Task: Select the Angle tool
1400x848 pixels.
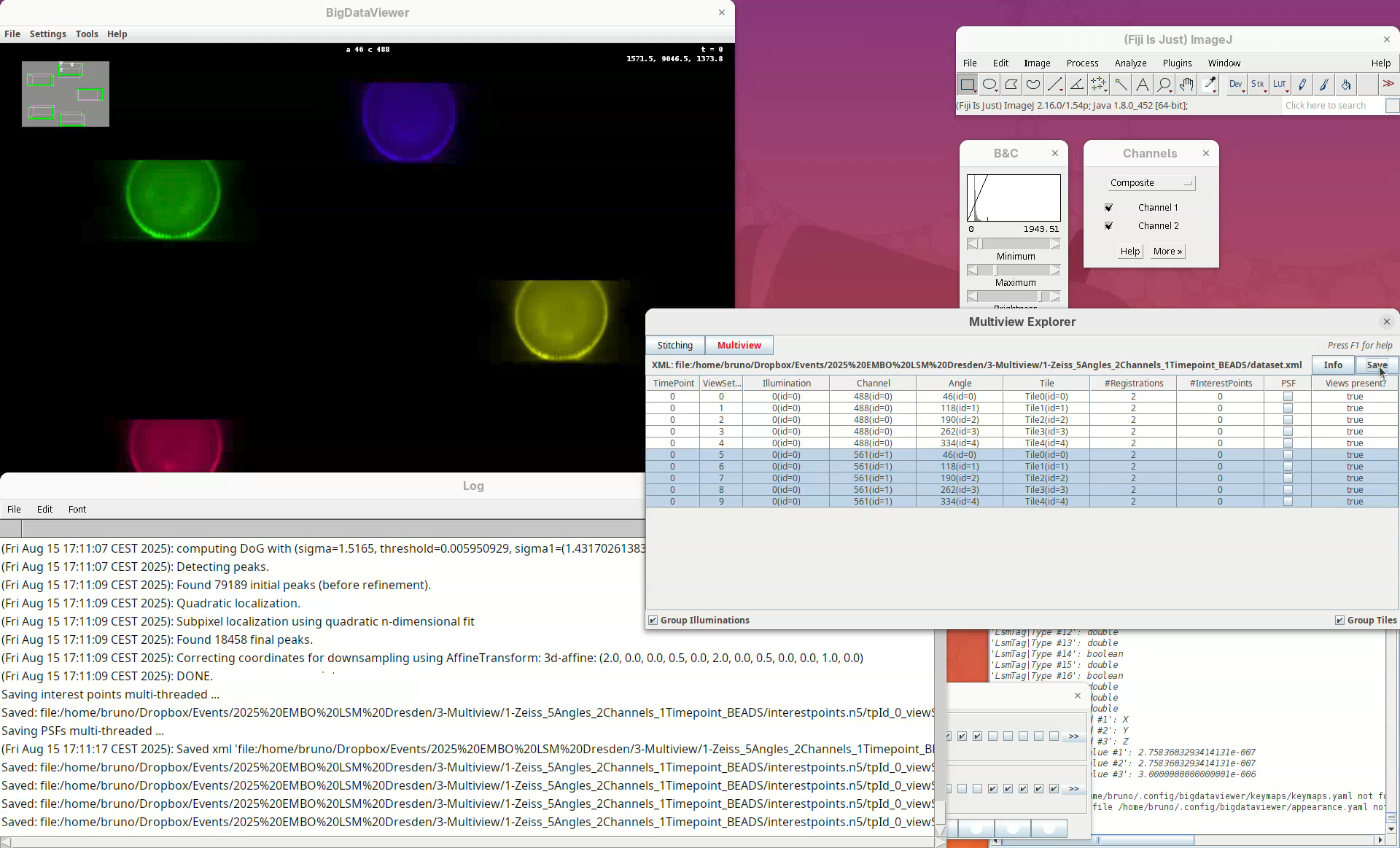Action: 1077,85
